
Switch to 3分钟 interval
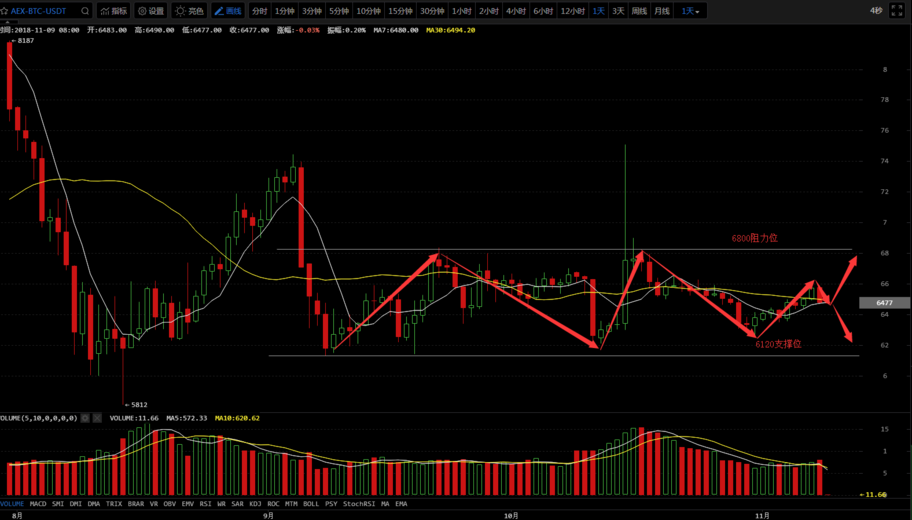(312, 10)
